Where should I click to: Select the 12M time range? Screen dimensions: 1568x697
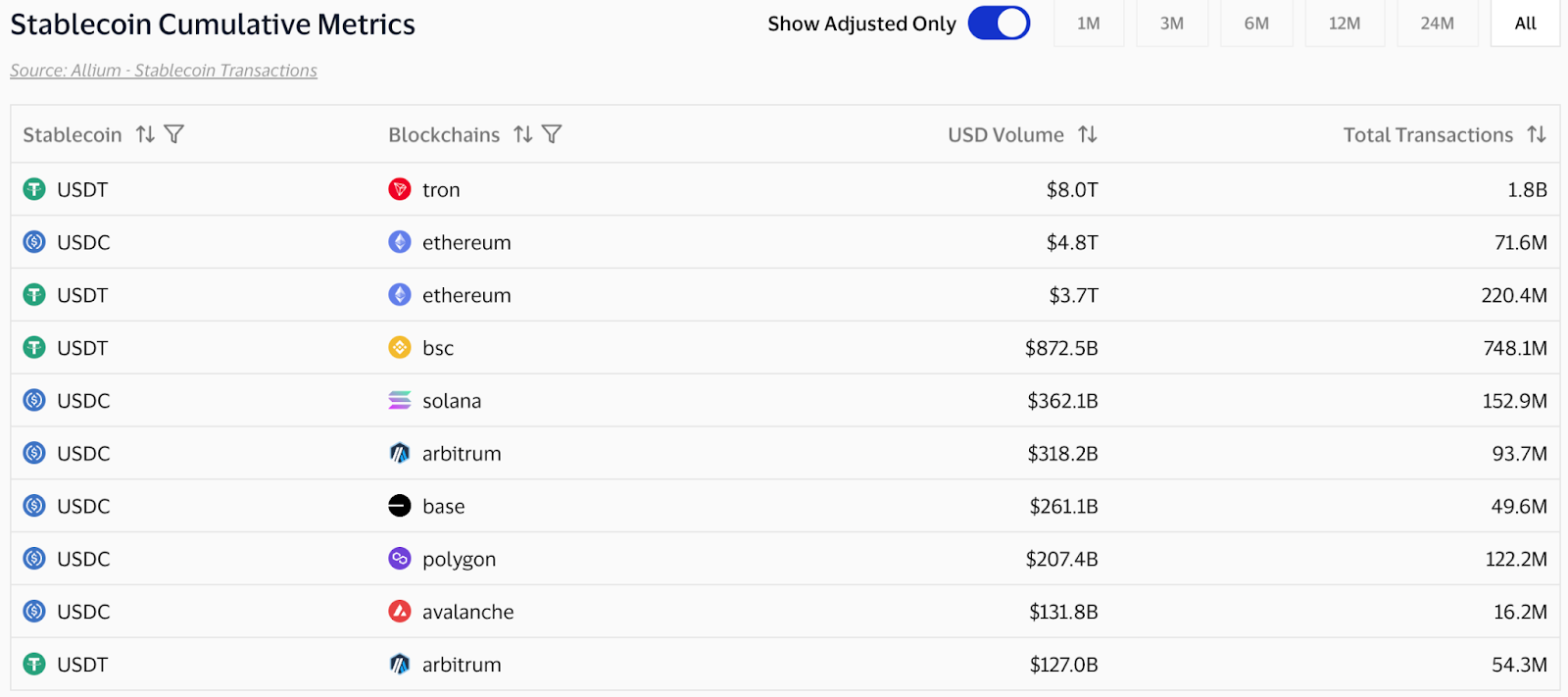(x=1344, y=24)
